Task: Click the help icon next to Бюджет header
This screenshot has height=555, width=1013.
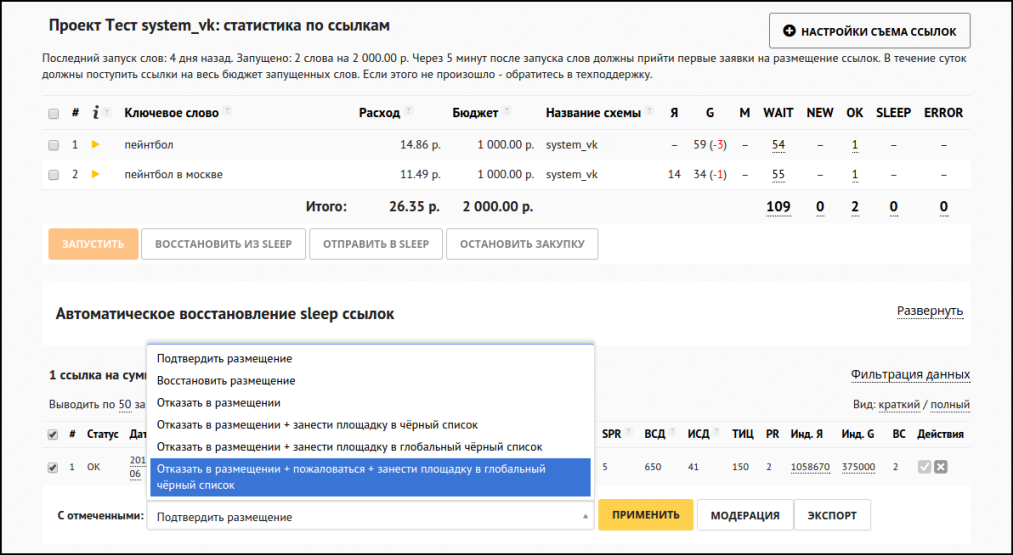Action: click(x=506, y=113)
